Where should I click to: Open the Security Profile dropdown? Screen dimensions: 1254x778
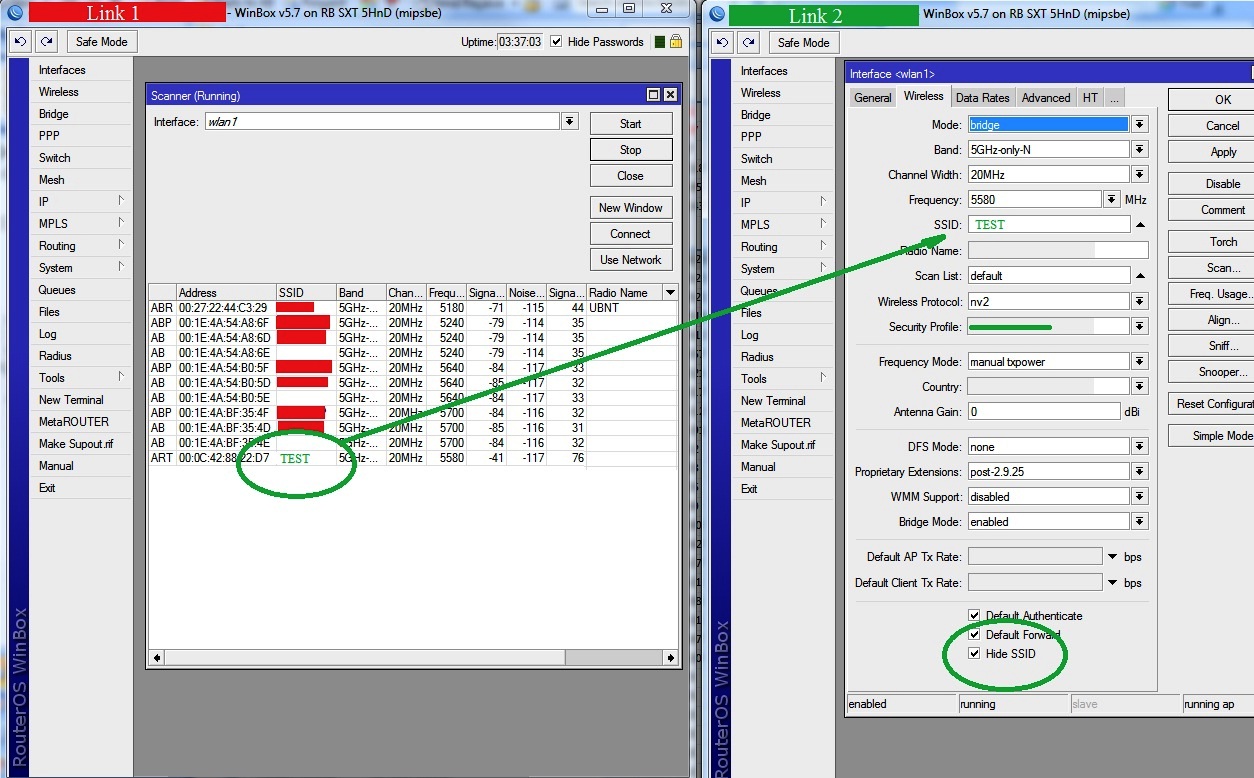pos(1140,327)
